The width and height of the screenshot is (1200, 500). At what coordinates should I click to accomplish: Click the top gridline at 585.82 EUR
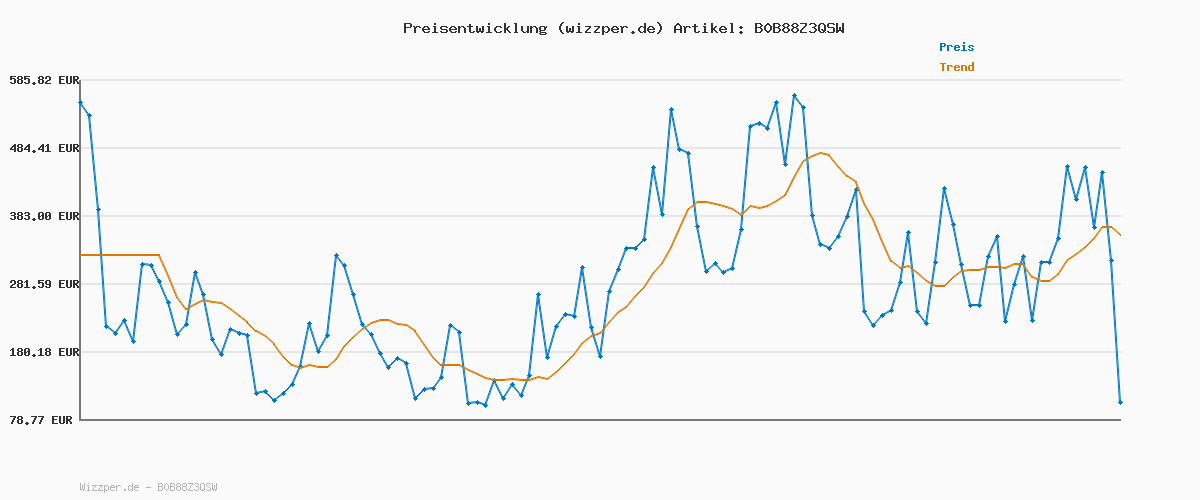pos(600,80)
